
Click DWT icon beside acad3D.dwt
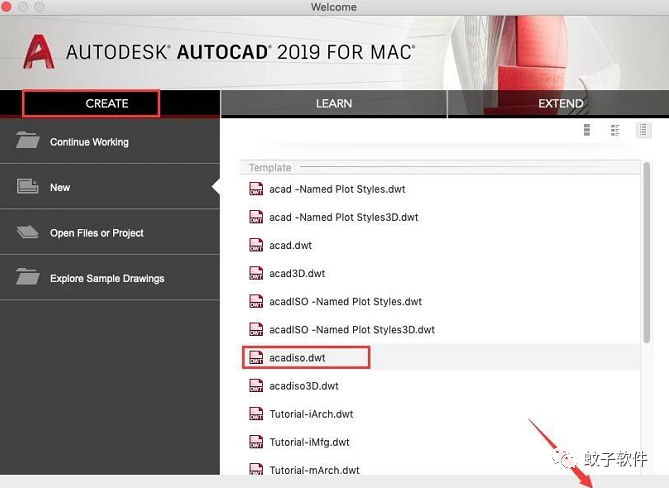[x=256, y=273]
